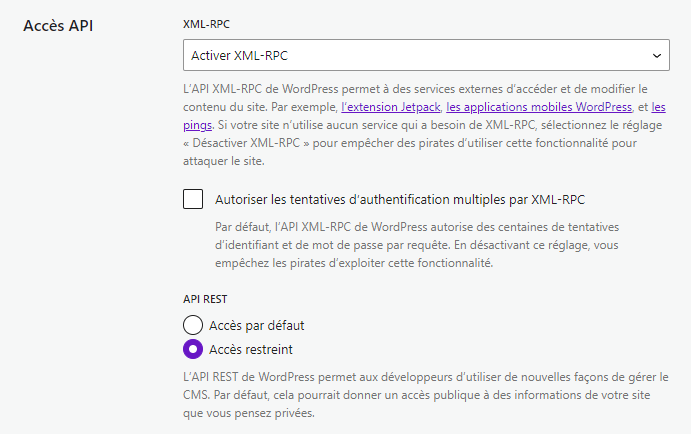The image size is (691, 434).
Task: Click the 'Activer XML-RPC' selected value text
Action: click(239, 56)
